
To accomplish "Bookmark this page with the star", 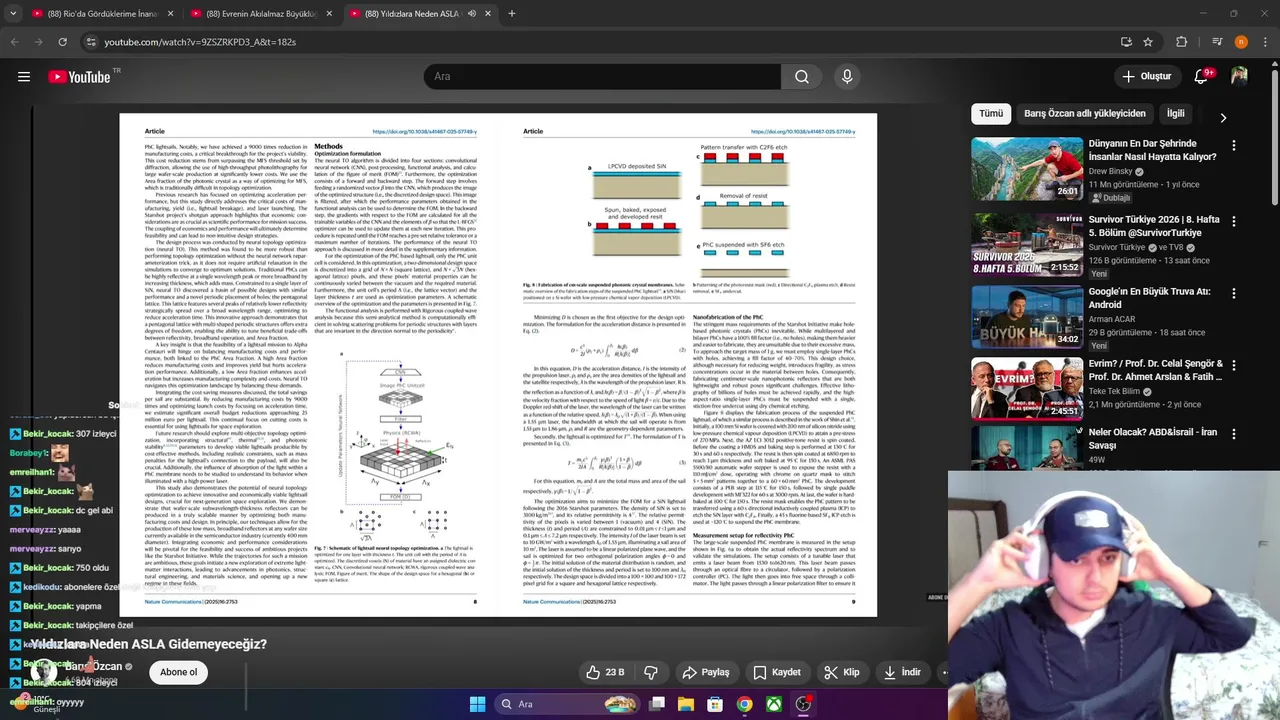I will pyautogui.click(x=1148, y=42).
